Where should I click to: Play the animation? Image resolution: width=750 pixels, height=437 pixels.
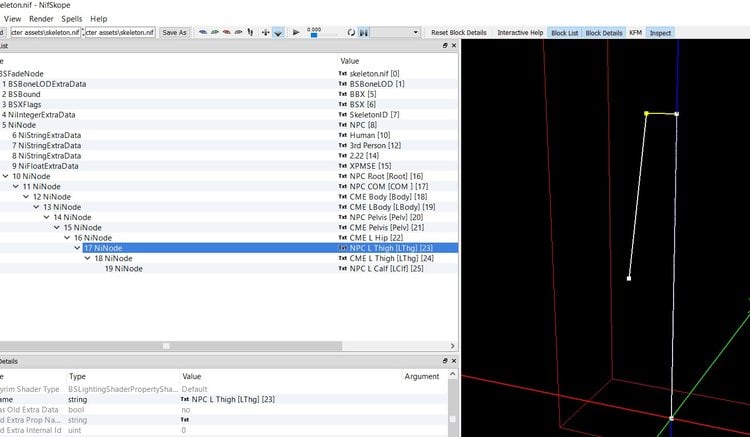pyautogui.click(x=296, y=33)
